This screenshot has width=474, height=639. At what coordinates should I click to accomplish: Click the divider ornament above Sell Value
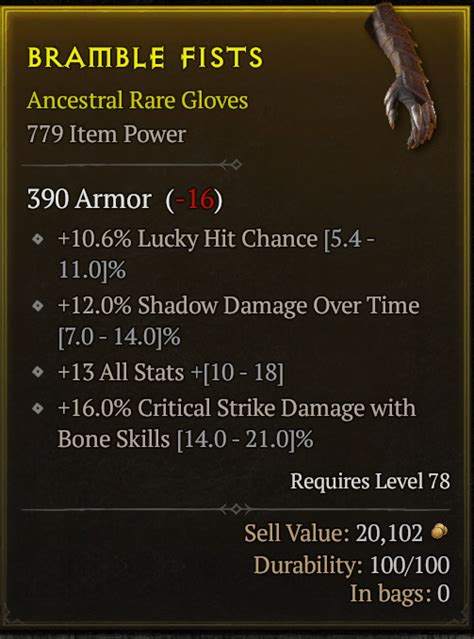click(236, 509)
